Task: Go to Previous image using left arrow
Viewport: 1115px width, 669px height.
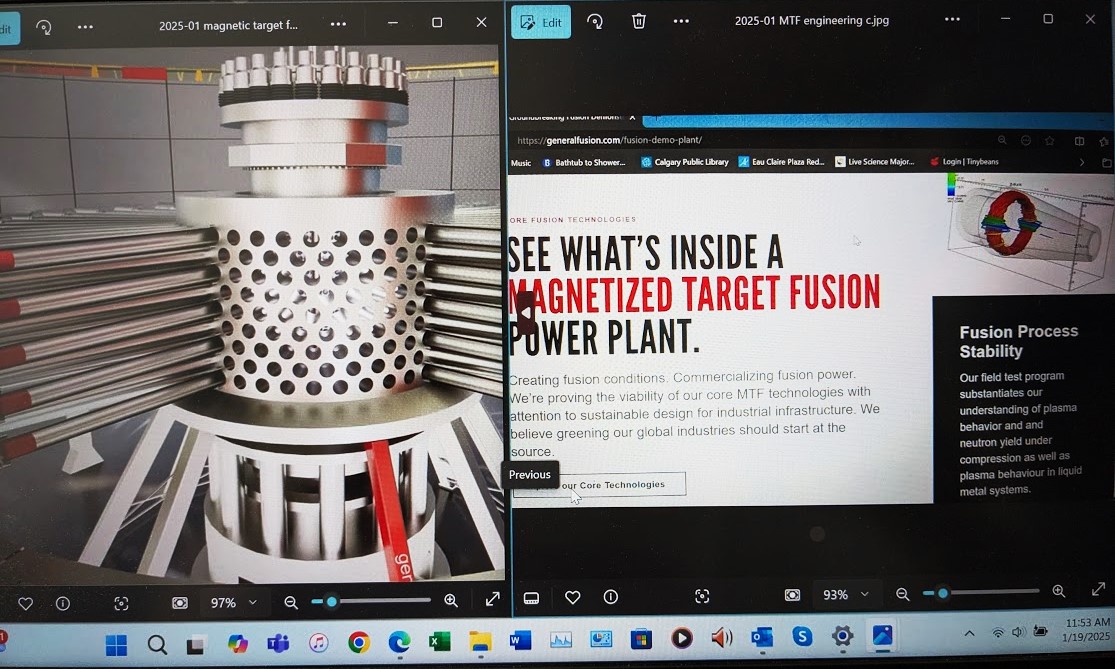Action: pos(525,313)
